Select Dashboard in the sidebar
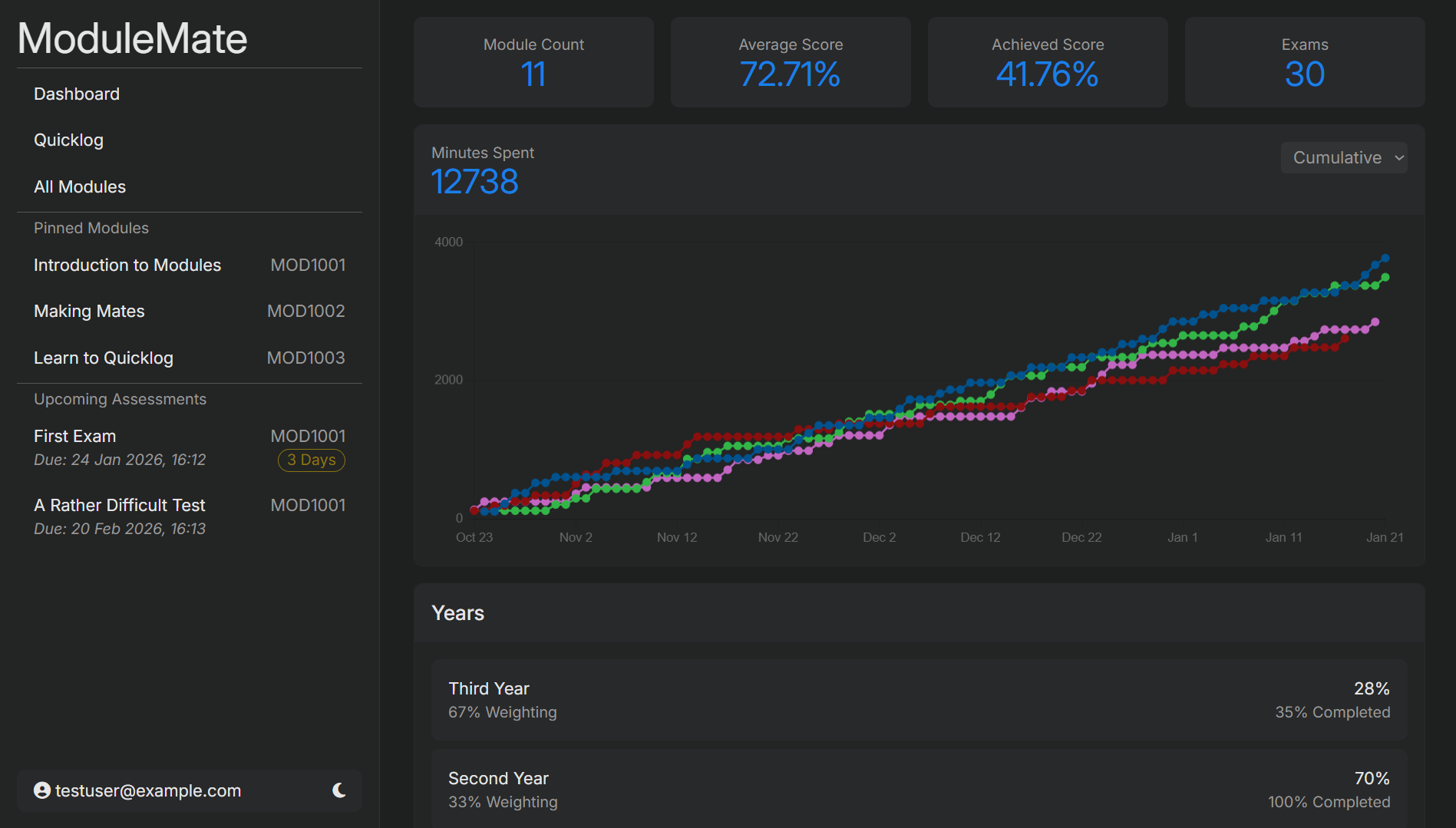The width and height of the screenshot is (1456, 828). point(77,94)
